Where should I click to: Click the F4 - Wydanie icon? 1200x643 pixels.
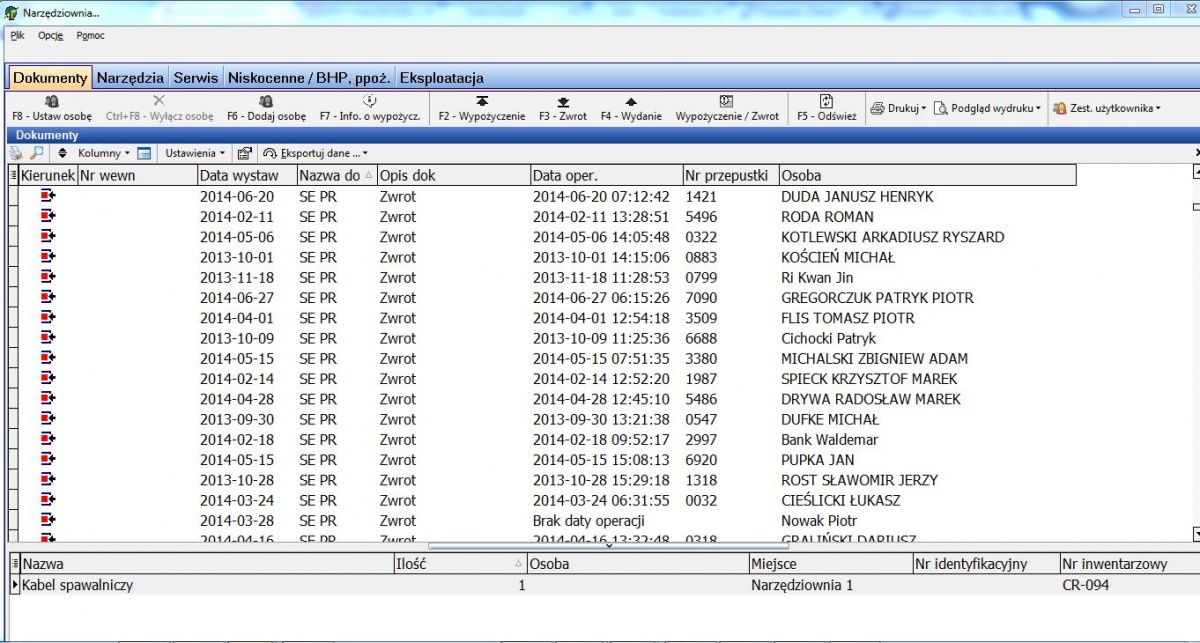coord(631,101)
